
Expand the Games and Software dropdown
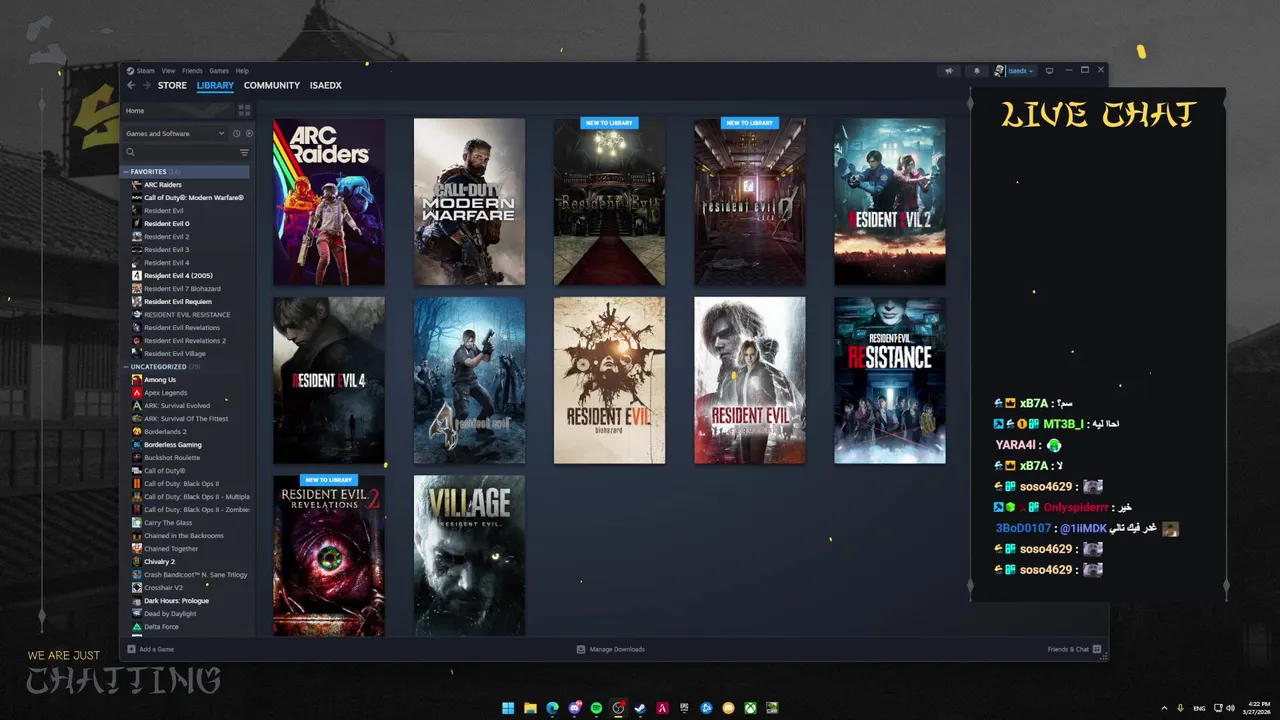click(176, 133)
